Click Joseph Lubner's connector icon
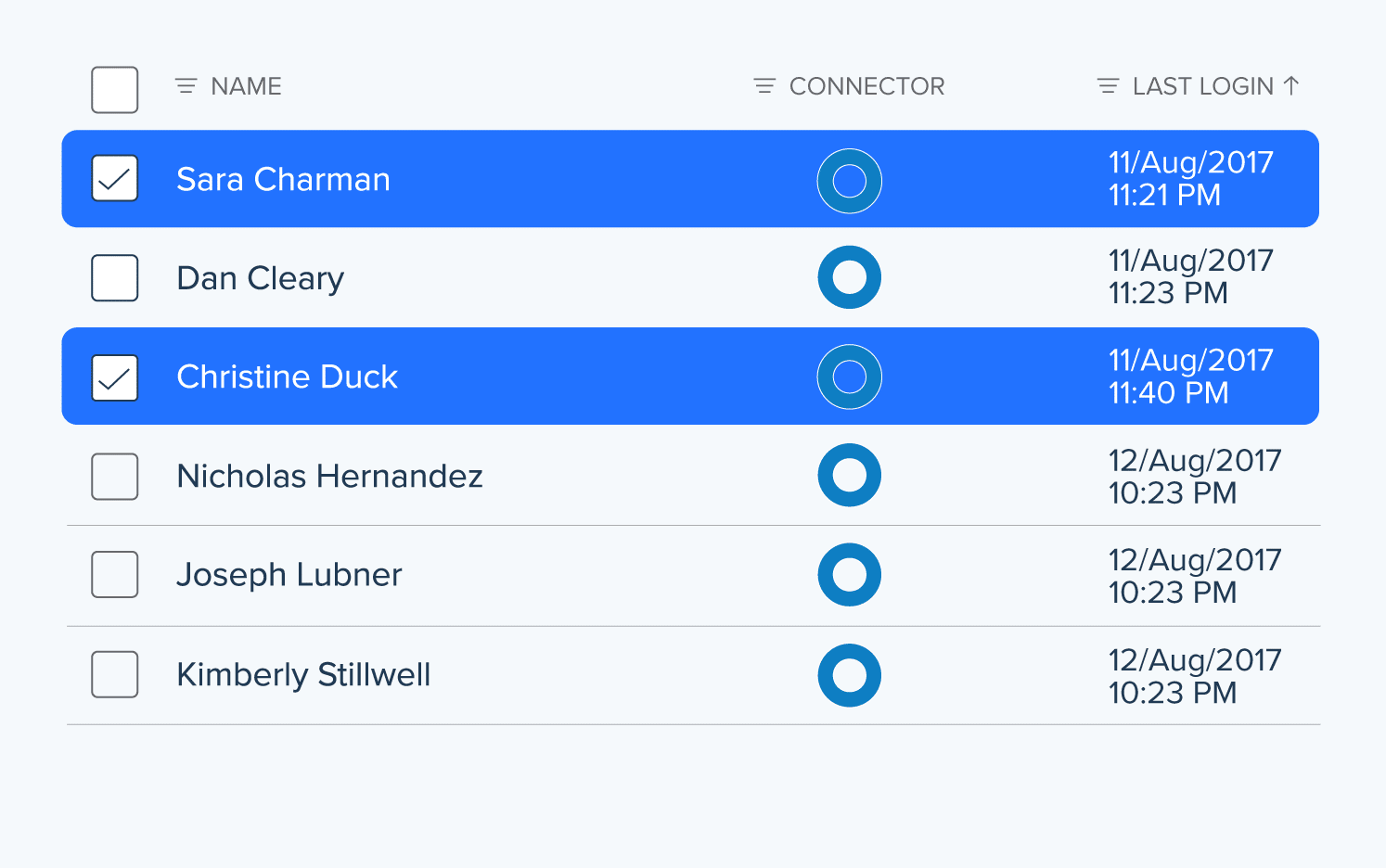The width and height of the screenshot is (1386, 868). click(849, 575)
